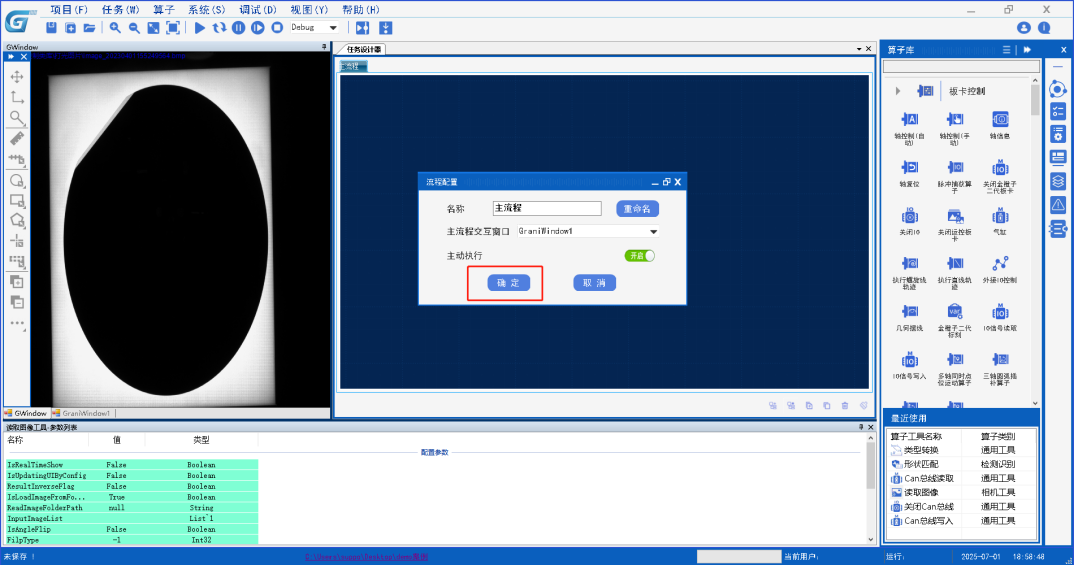
Task: Click the 取消 button in the dialog
Action: pyautogui.click(x=595, y=283)
